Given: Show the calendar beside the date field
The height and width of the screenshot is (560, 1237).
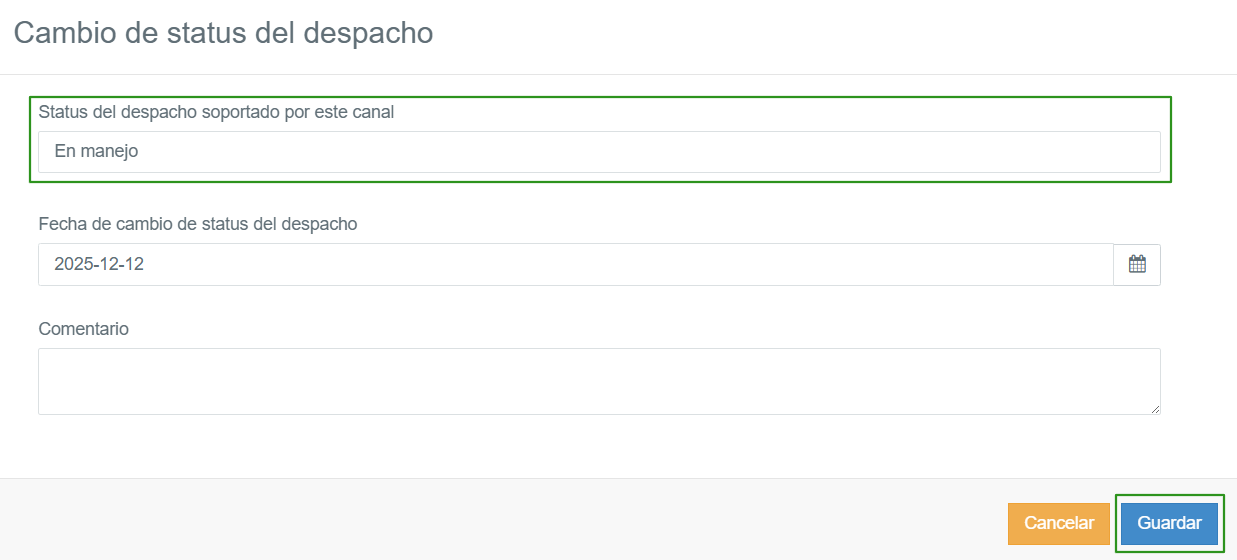Looking at the screenshot, I should pyautogui.click(x=1137, y=265).
